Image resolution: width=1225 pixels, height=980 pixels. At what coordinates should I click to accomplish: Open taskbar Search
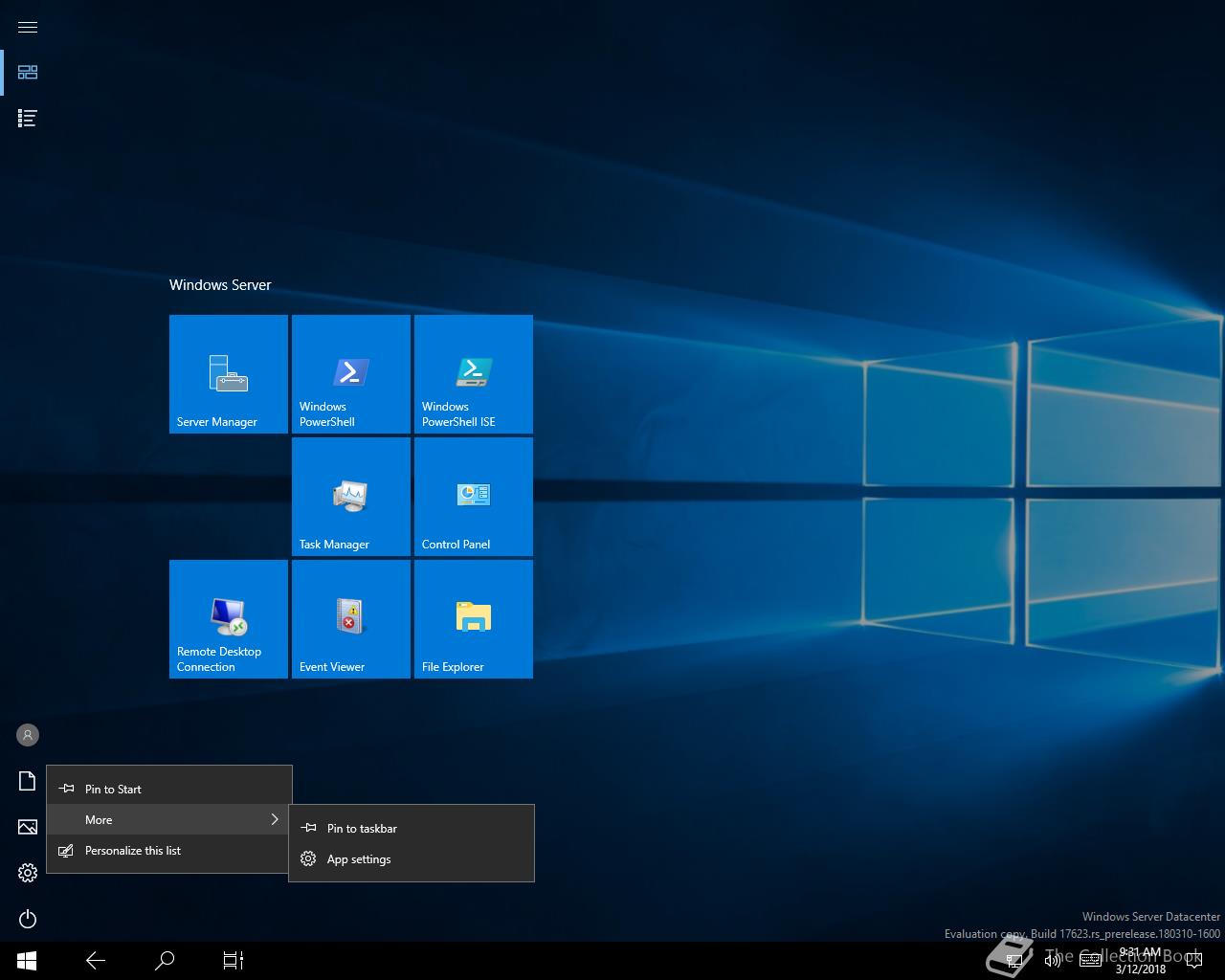tap(165, 961)
